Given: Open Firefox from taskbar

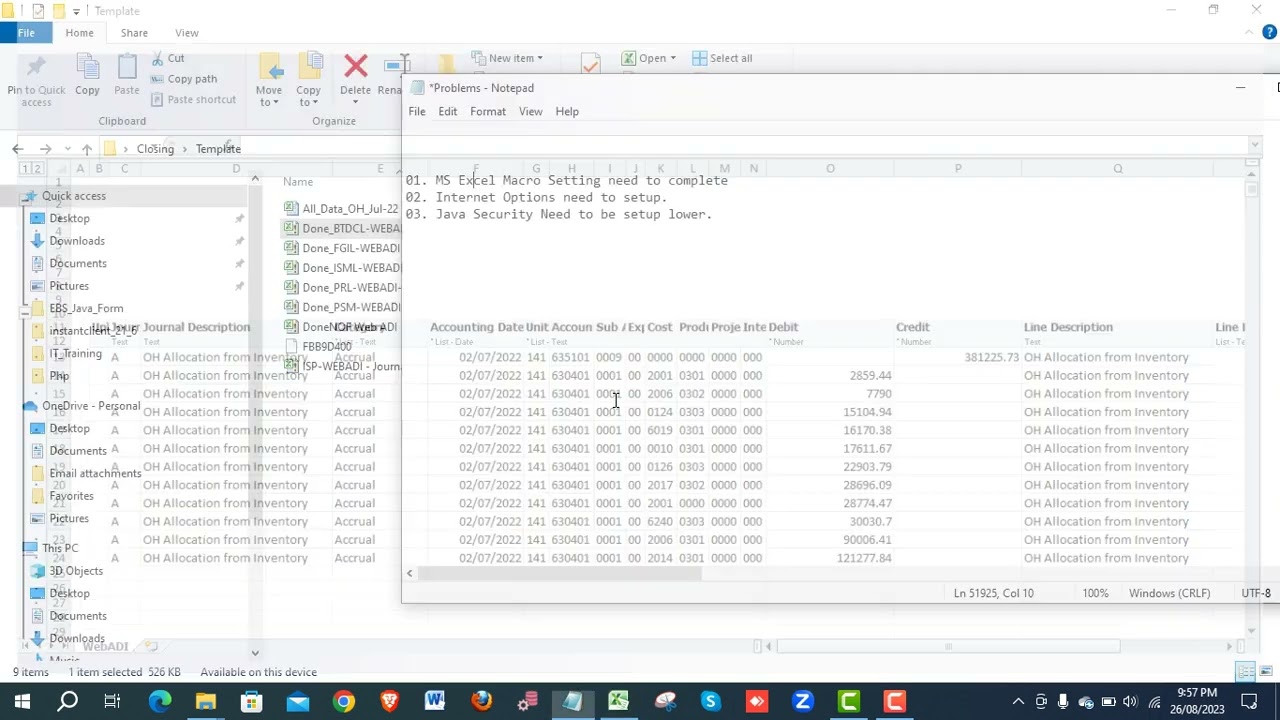Looking at the screenshot, I should tap(481, 702).
